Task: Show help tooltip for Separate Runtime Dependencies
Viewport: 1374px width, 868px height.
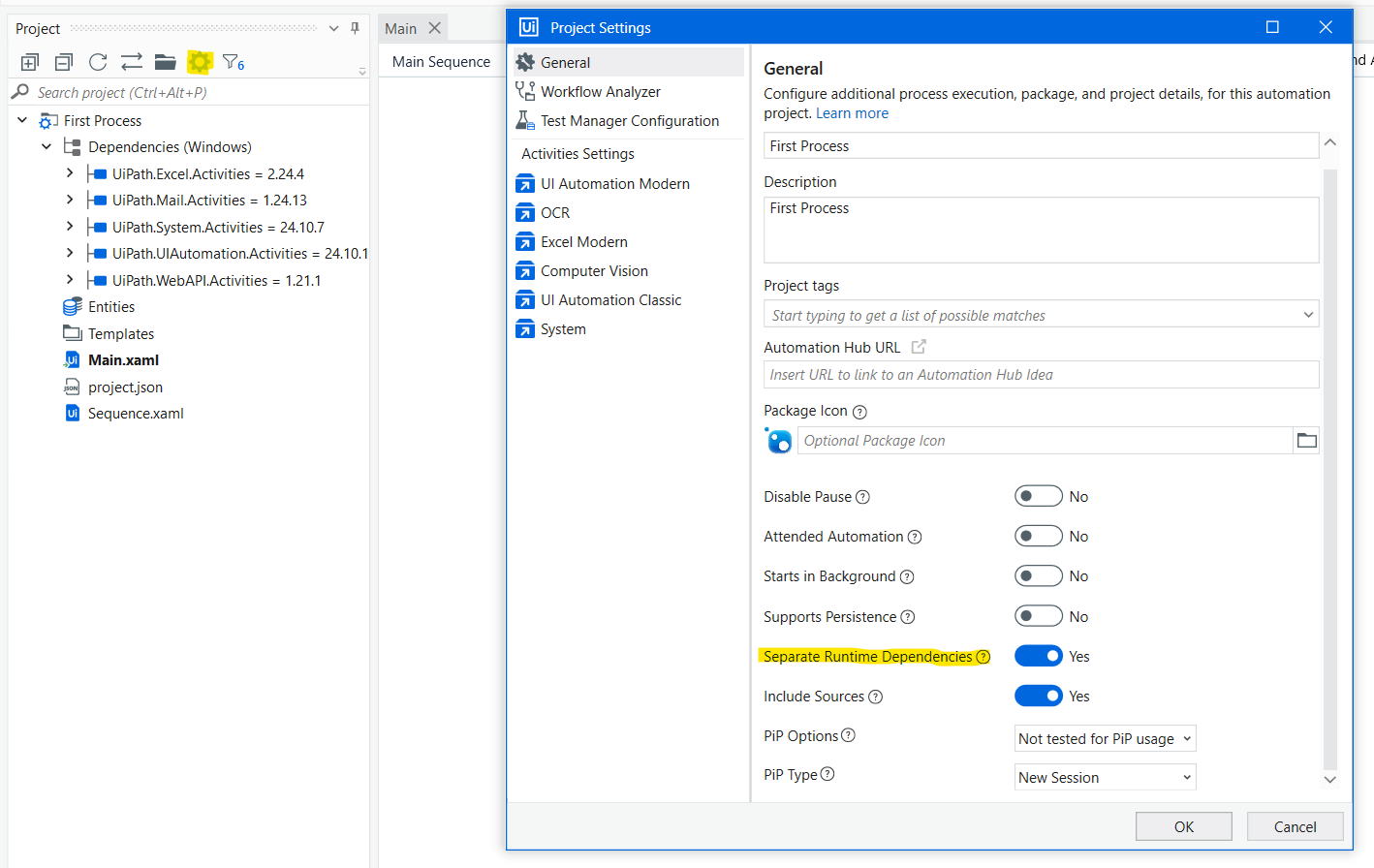Action: (x=984, y=657)
